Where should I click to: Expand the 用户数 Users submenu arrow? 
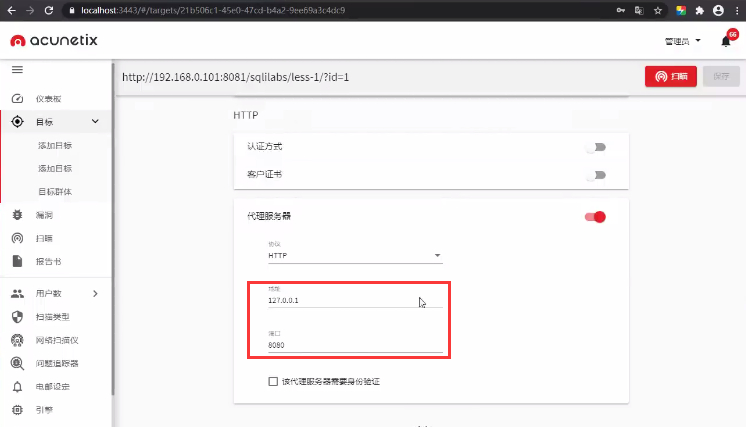click(x=95, y=293)
